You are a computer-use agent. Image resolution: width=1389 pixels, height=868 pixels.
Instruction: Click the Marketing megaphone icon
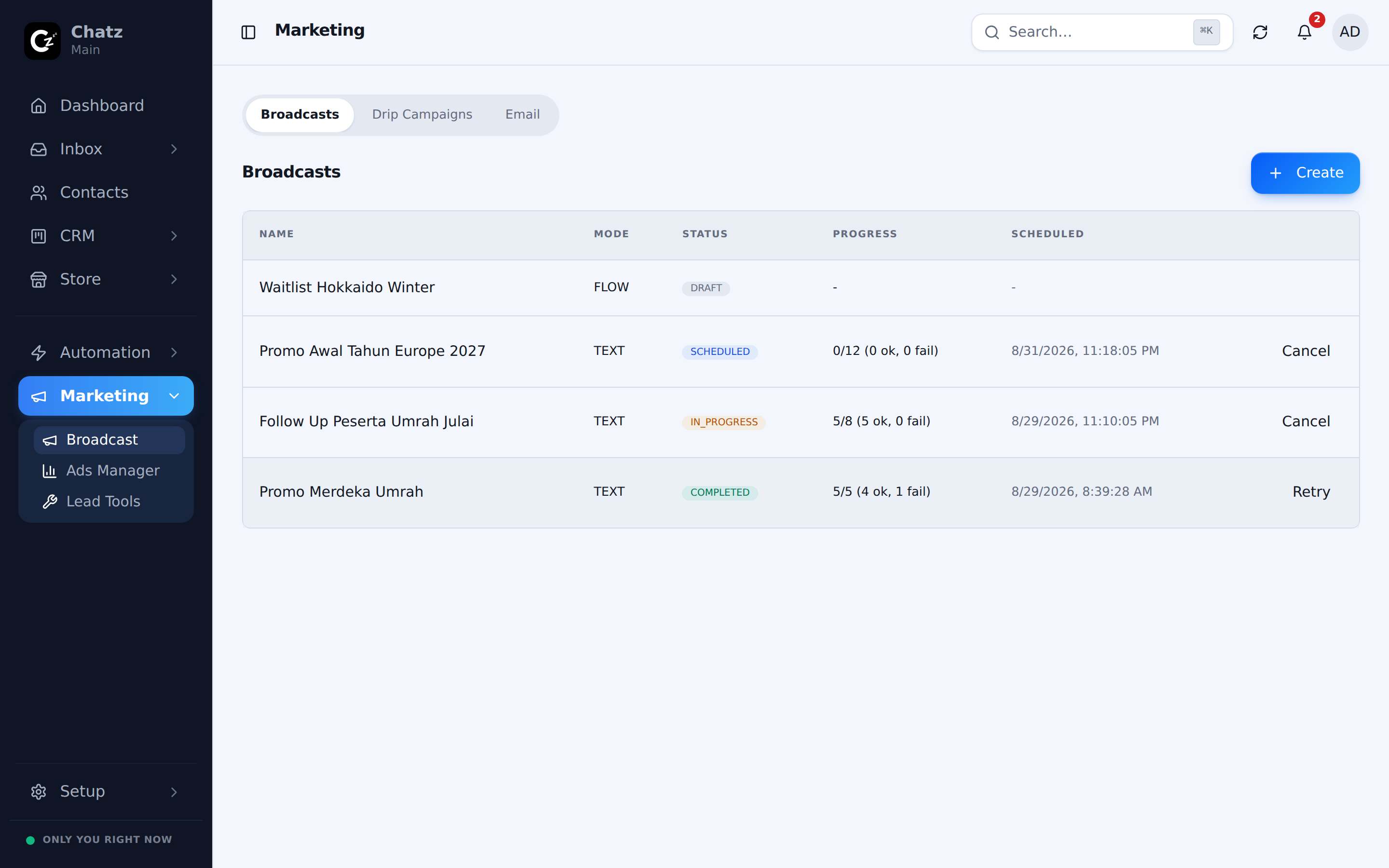(x=39, y=396)
